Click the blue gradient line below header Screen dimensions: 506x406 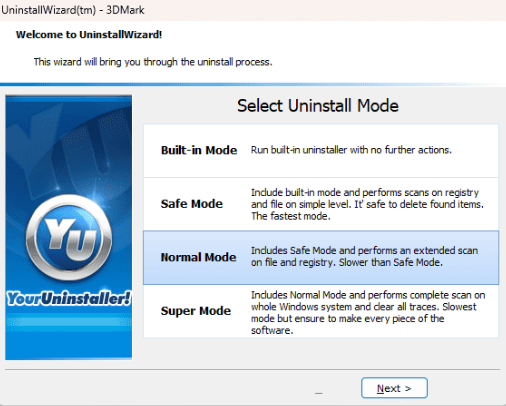tap(253, 85)
